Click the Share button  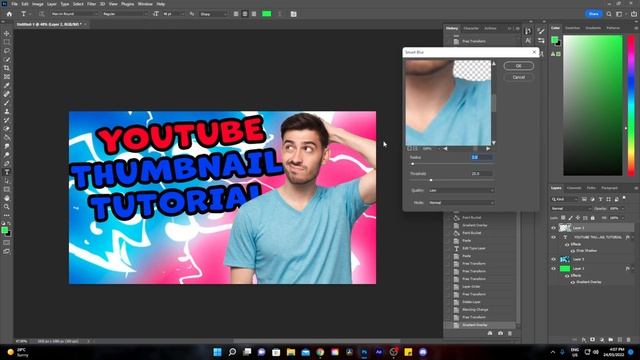point(593,14)
